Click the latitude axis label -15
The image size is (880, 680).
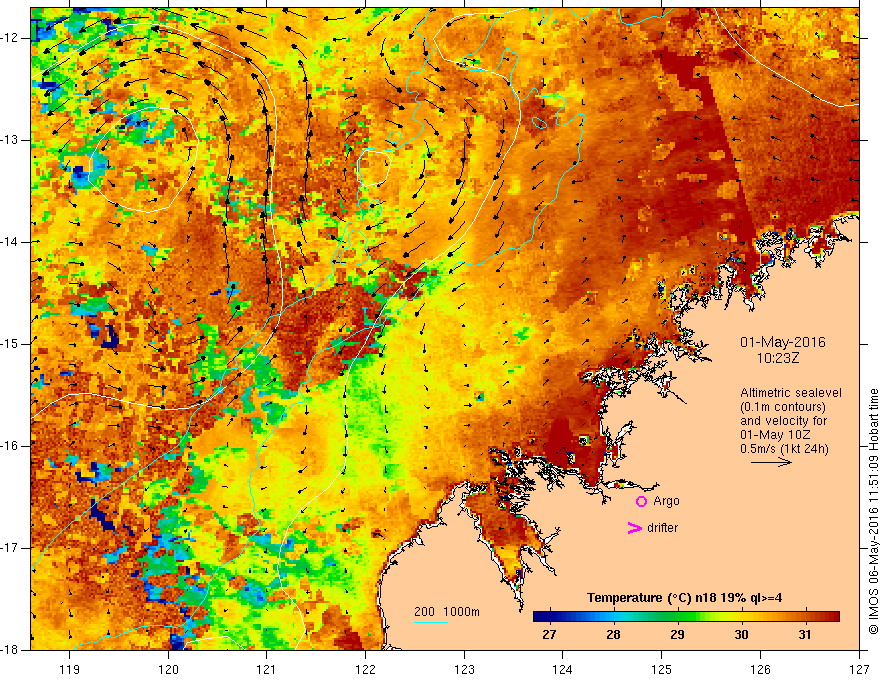pos(11,344)
